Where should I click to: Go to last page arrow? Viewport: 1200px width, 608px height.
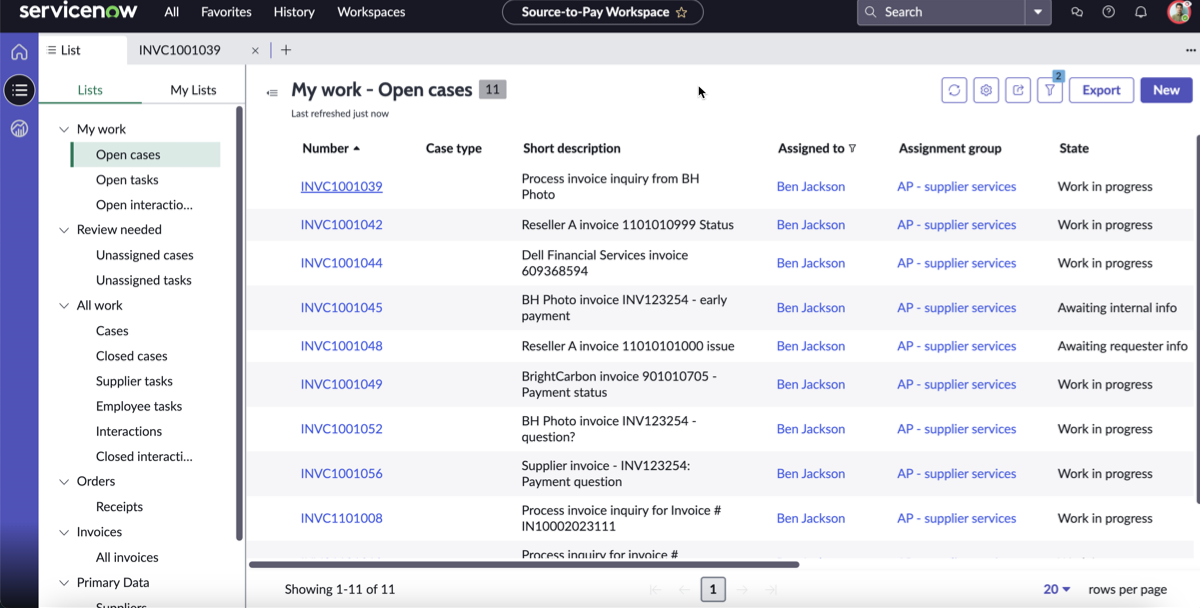[x=771, y=590]
